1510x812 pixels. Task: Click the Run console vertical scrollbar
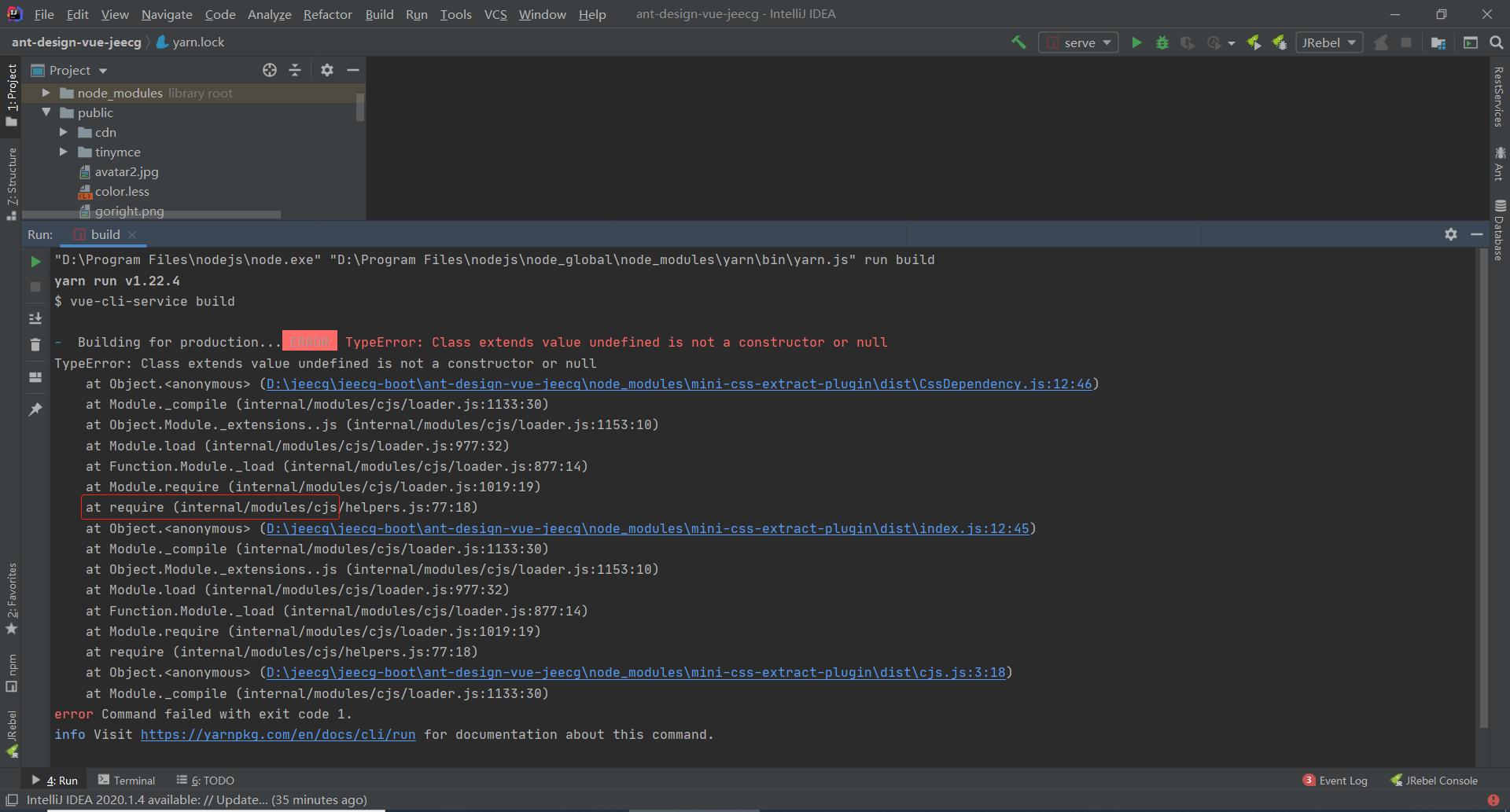[1483, 487]
